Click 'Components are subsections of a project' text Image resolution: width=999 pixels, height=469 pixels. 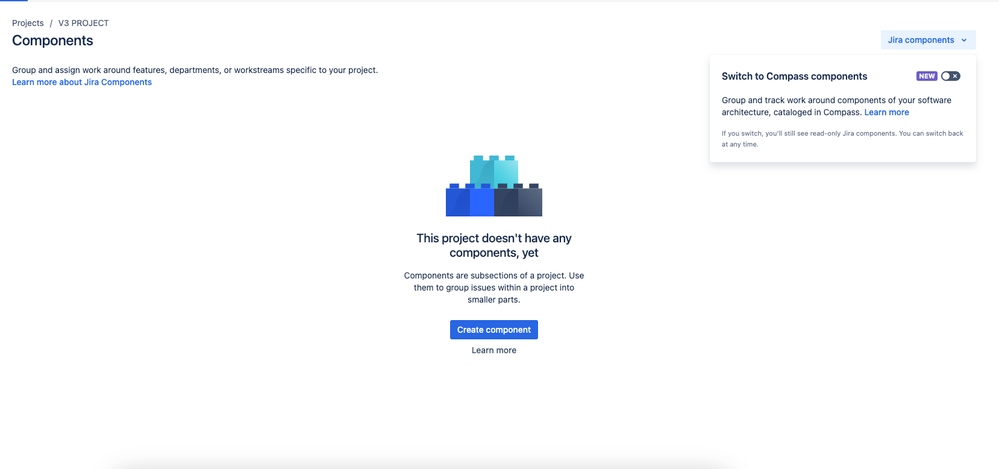click(x=494, y=287)
